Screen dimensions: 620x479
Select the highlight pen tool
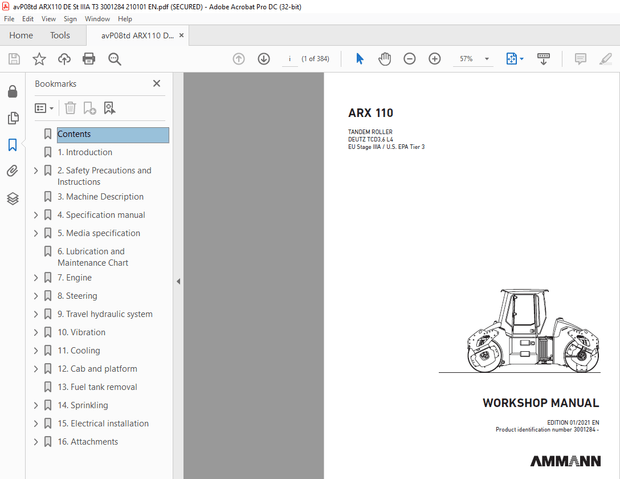(x=605, y=59)
